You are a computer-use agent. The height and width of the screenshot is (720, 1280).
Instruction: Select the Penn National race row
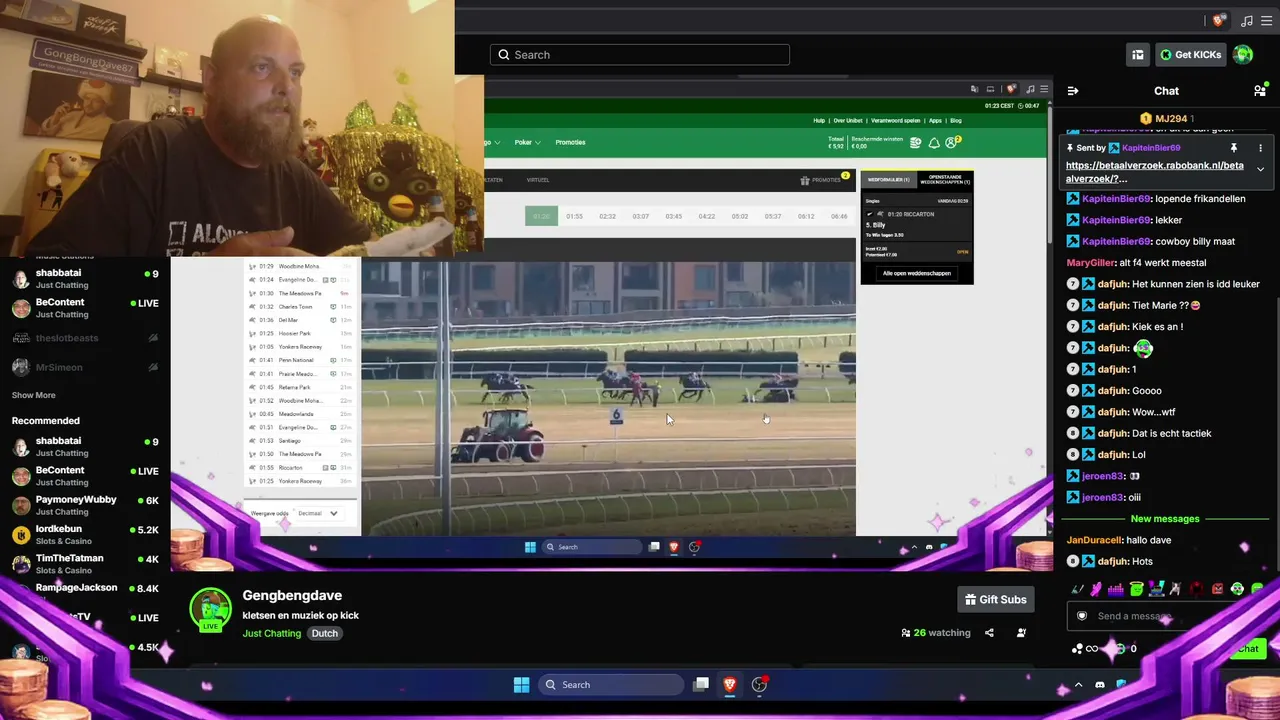click(300, 360)
